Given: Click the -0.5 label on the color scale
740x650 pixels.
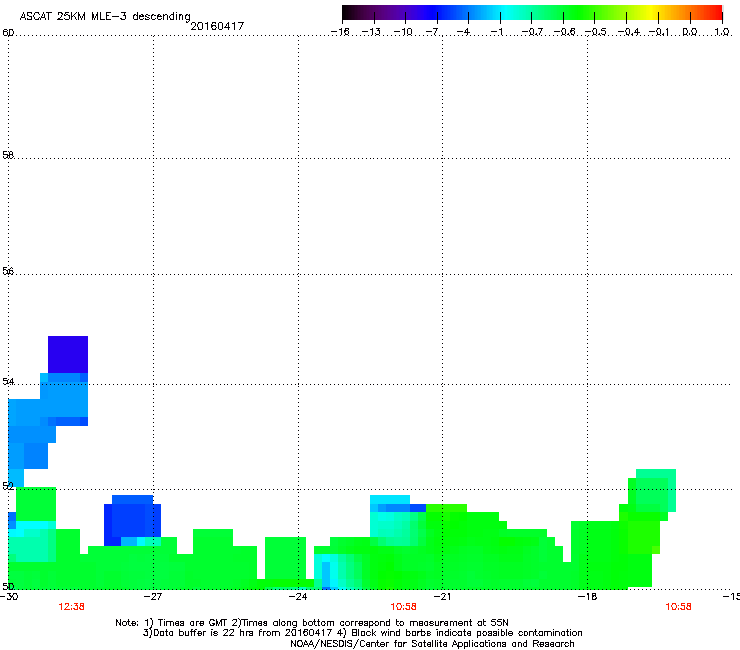Looking at the screenshot, I should [596, 32].
